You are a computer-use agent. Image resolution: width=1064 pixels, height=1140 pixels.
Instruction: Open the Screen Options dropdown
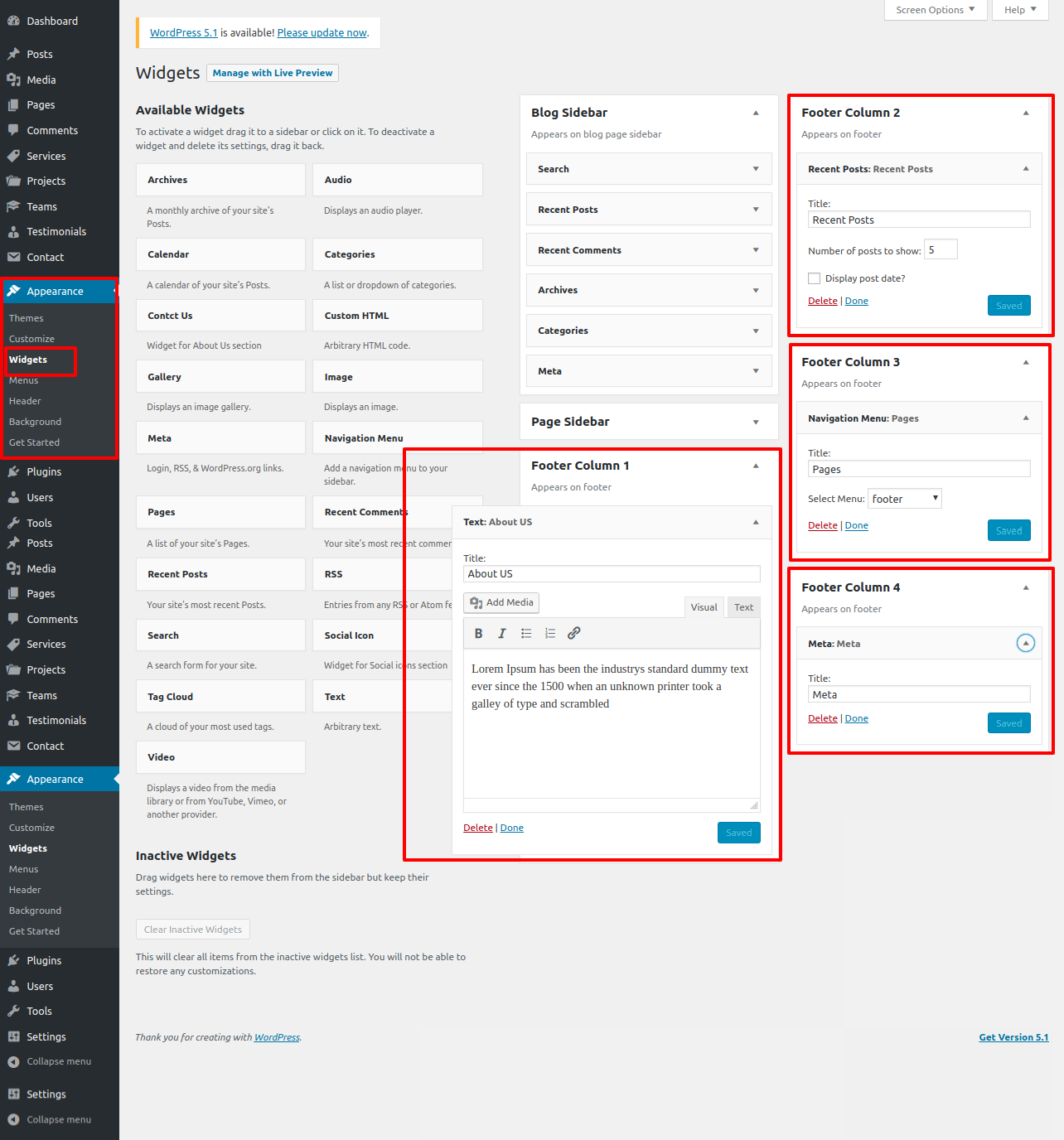click(935, 10)
